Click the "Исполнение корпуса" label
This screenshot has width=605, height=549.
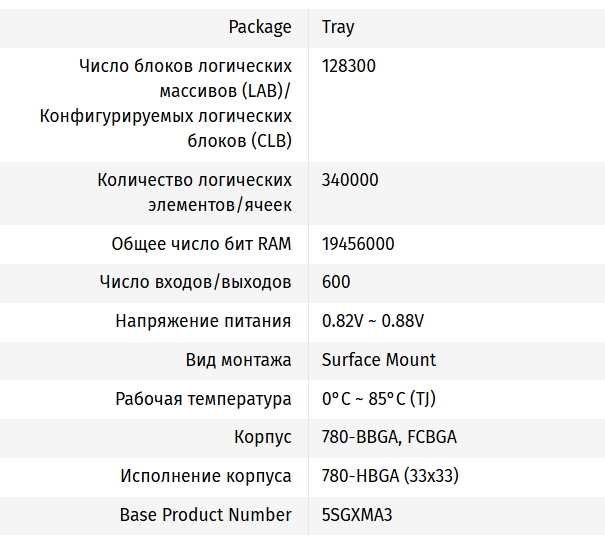206,476
